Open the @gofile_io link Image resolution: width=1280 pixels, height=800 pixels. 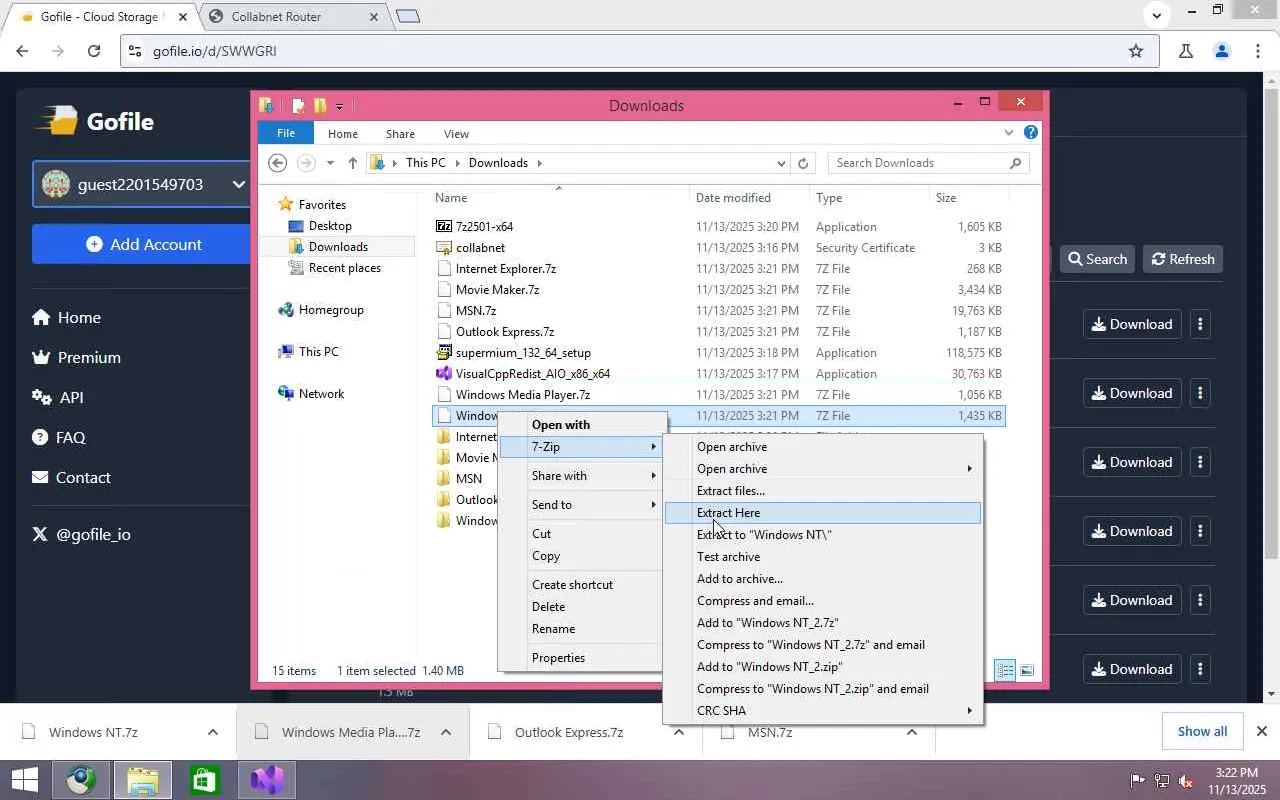coord(82,534)
